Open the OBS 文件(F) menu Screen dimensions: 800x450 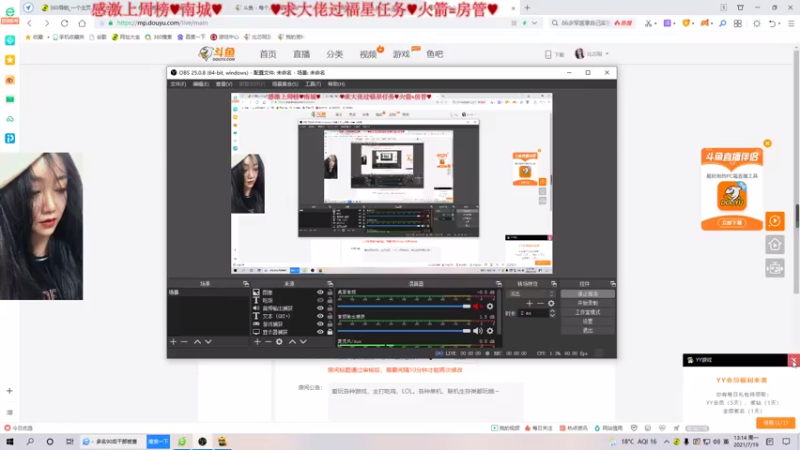click(x=178, y=84)
